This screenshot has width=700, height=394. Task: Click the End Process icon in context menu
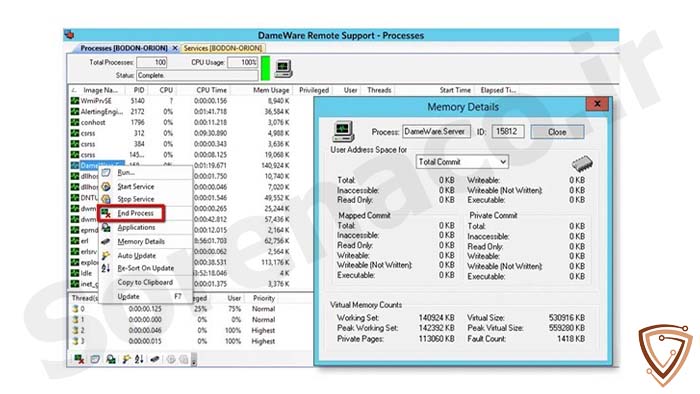click(x=106, y=213)
